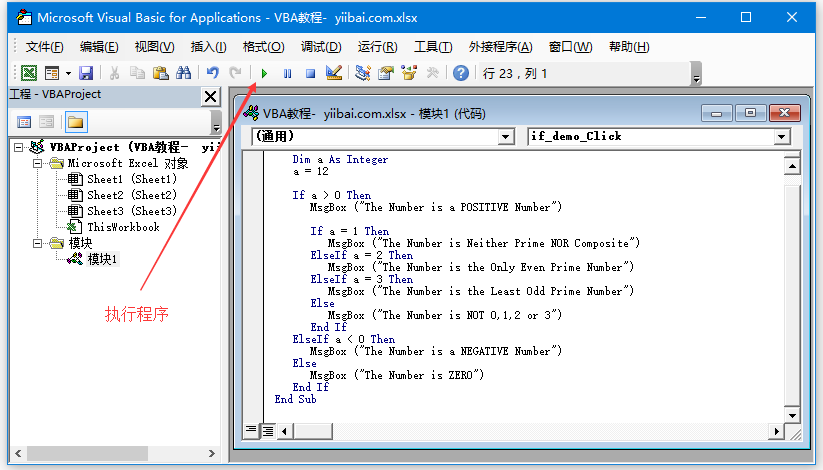Image resolution: width=823 pixels, height=470 pixels.
Task: Click the End Sub line in code
Action: (296, 399)
